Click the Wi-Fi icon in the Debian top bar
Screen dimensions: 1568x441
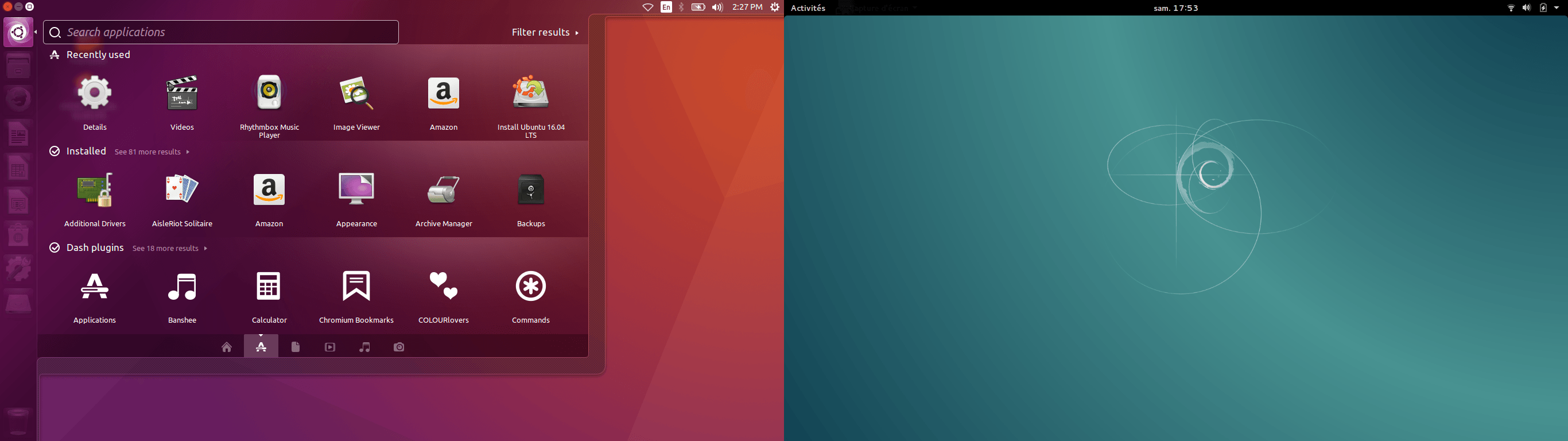tap(1511, 8)
